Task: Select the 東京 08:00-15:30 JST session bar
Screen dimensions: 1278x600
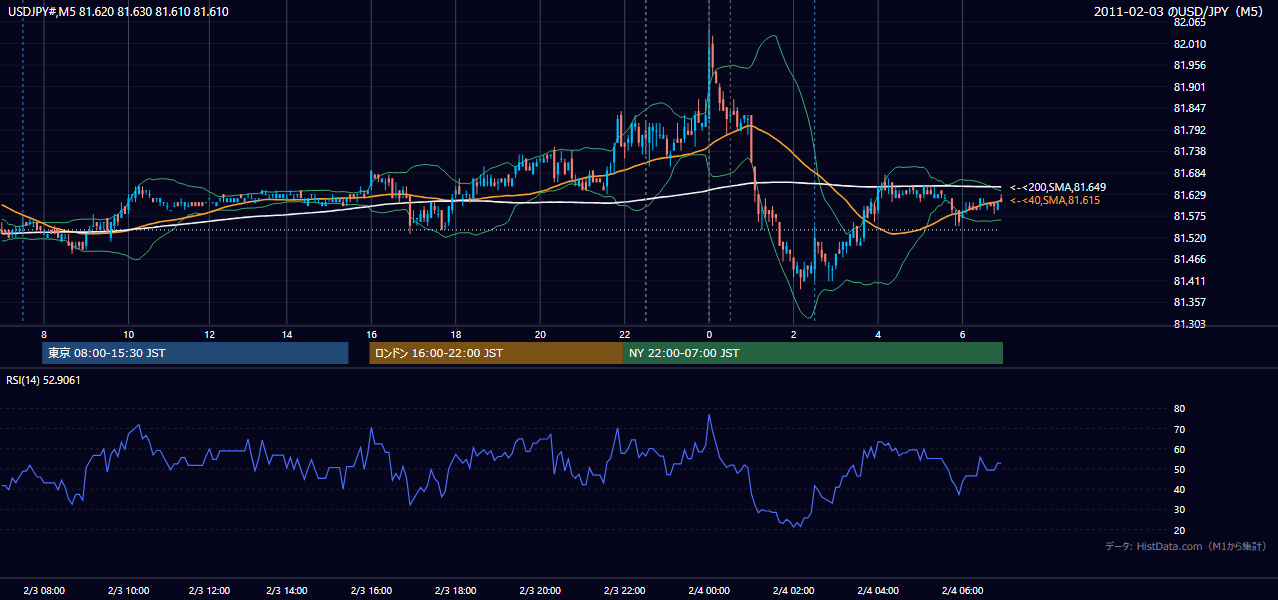Action: [195, 353]
